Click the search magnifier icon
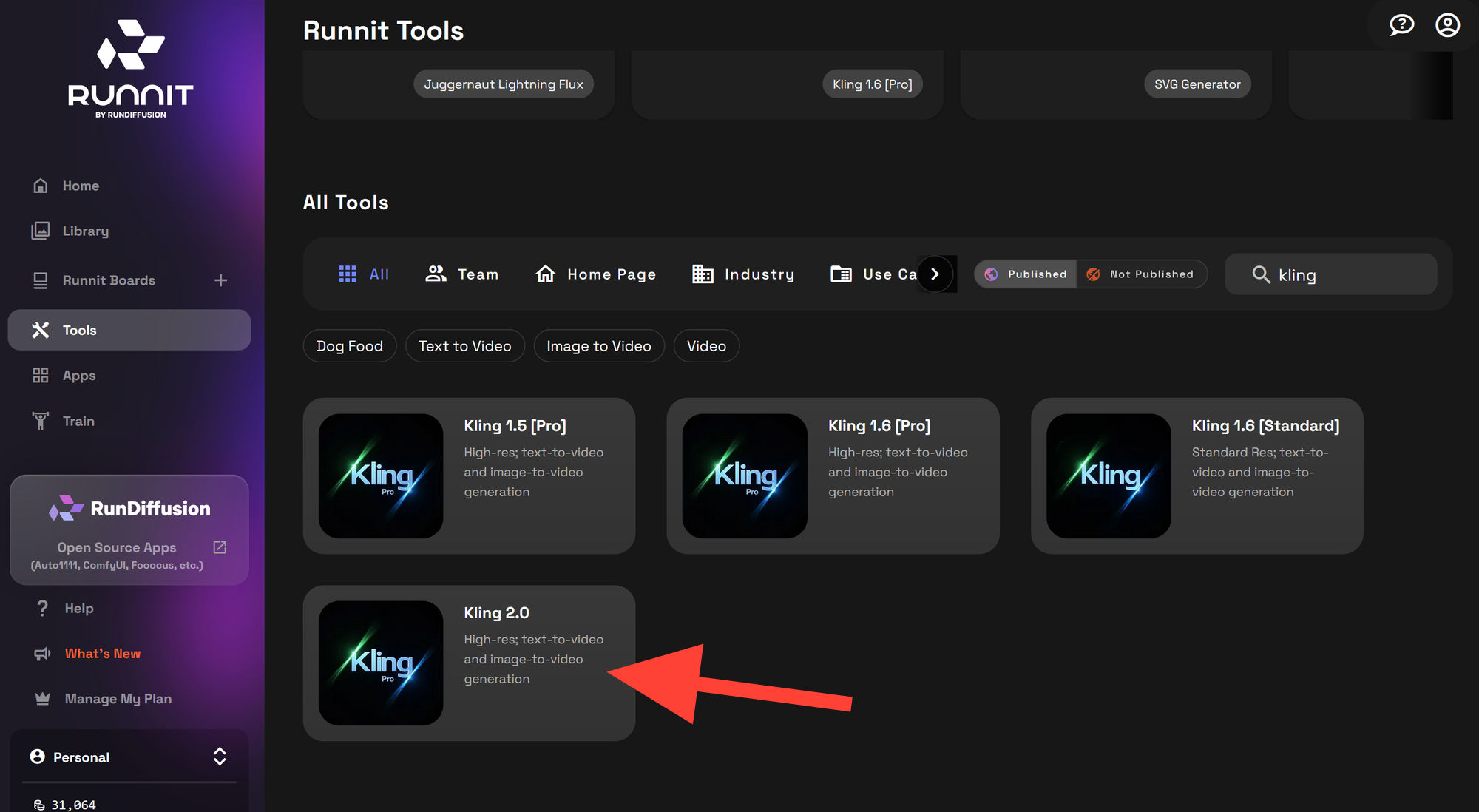 pos(1261,275)
